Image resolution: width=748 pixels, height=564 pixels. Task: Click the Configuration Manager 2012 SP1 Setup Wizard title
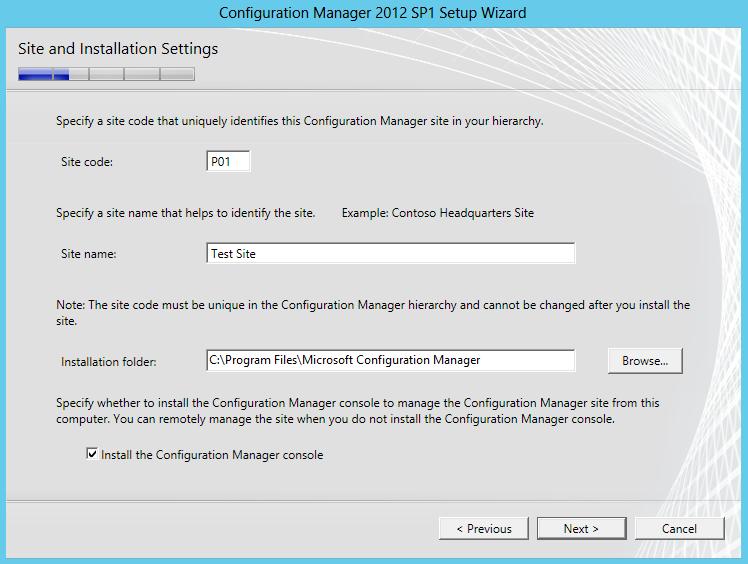pos(373,13)
